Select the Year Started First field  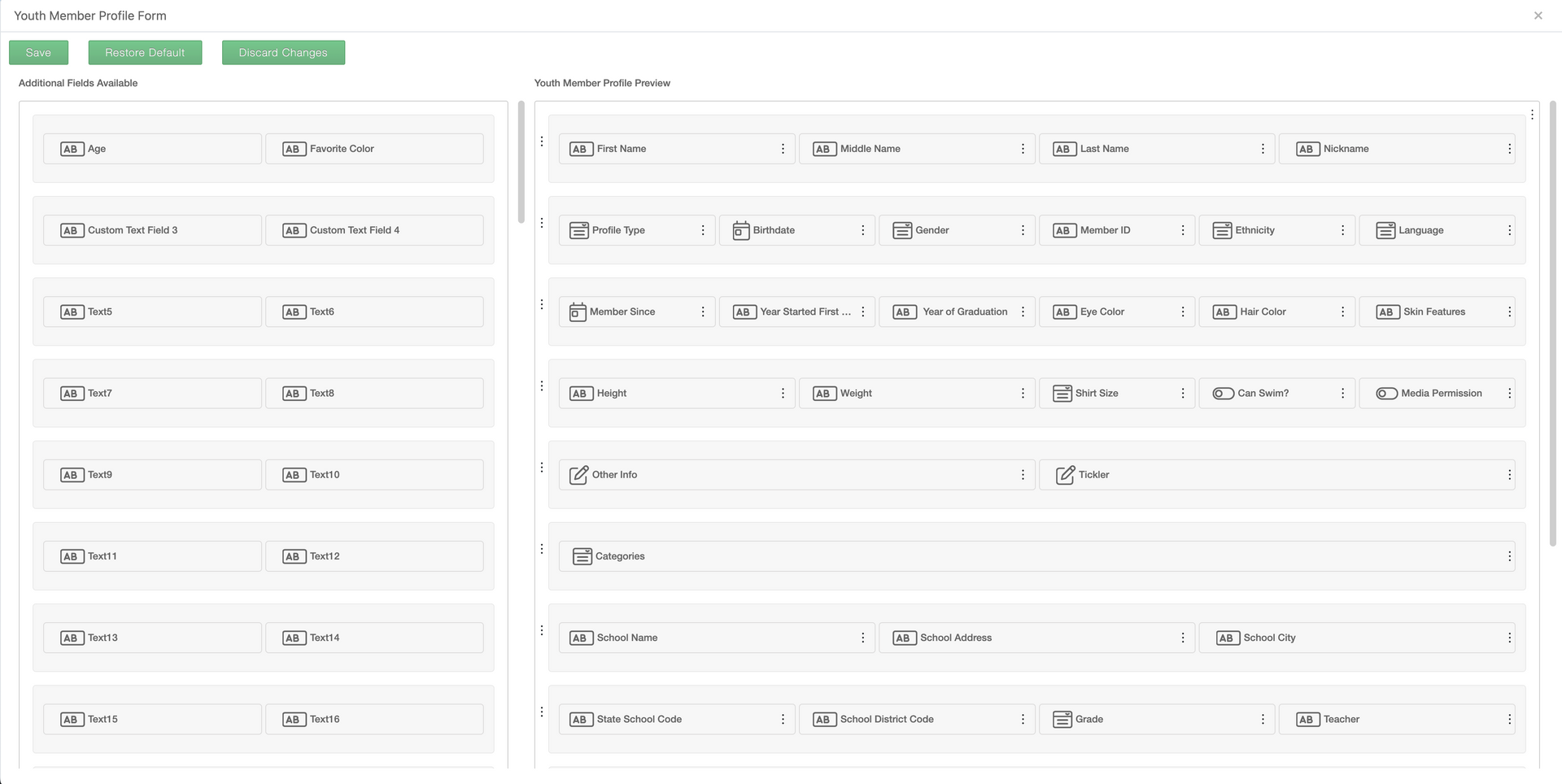(x=797, y=311)
